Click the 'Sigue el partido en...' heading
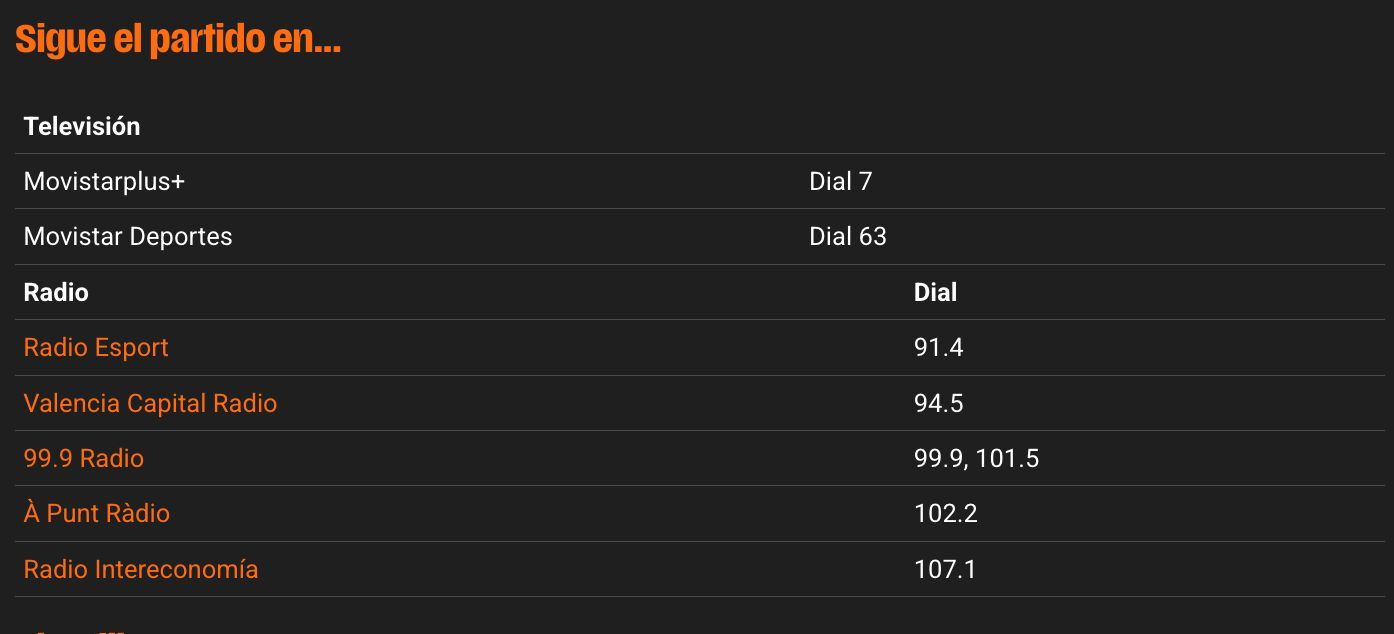 click(x=178, y=40)
